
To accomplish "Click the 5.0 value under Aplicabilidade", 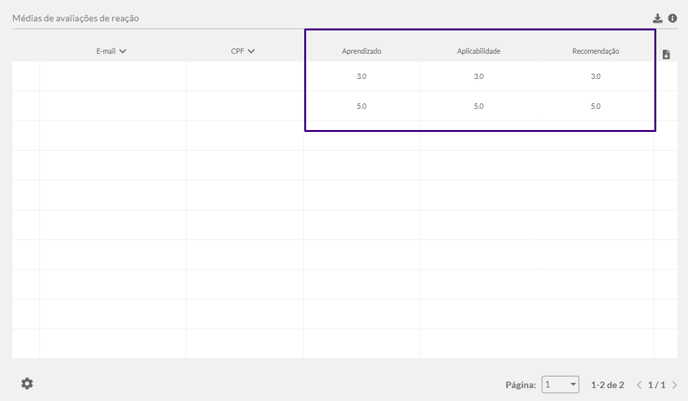I will point(478,106).
